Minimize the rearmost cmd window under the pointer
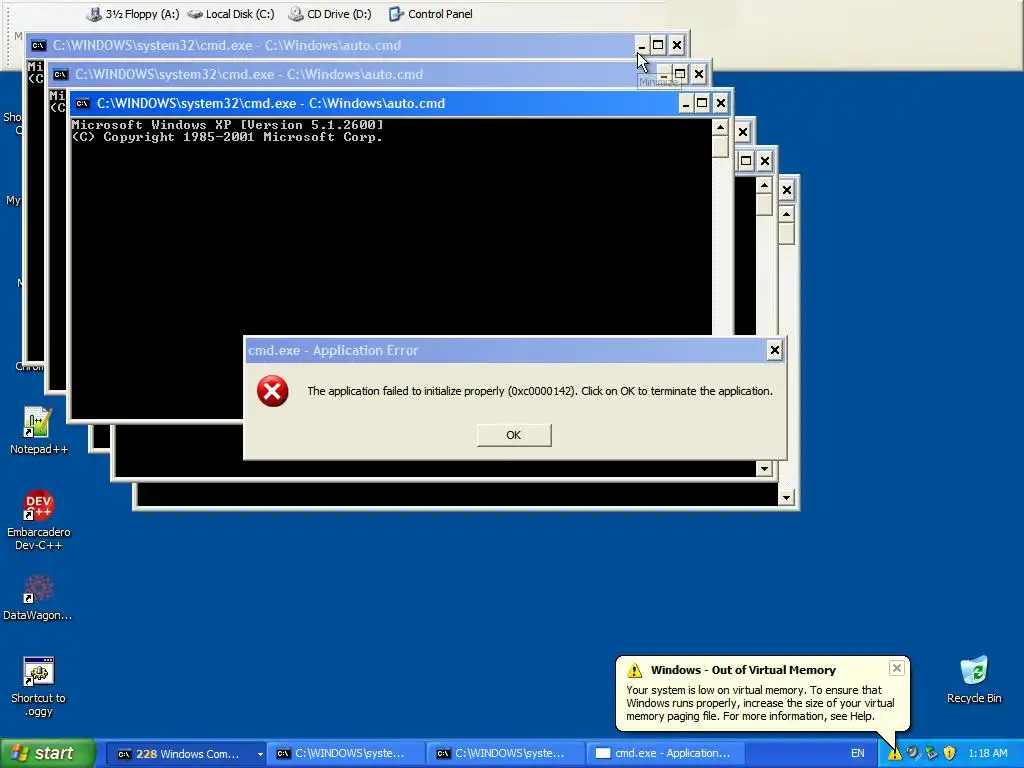 (641, 45)
